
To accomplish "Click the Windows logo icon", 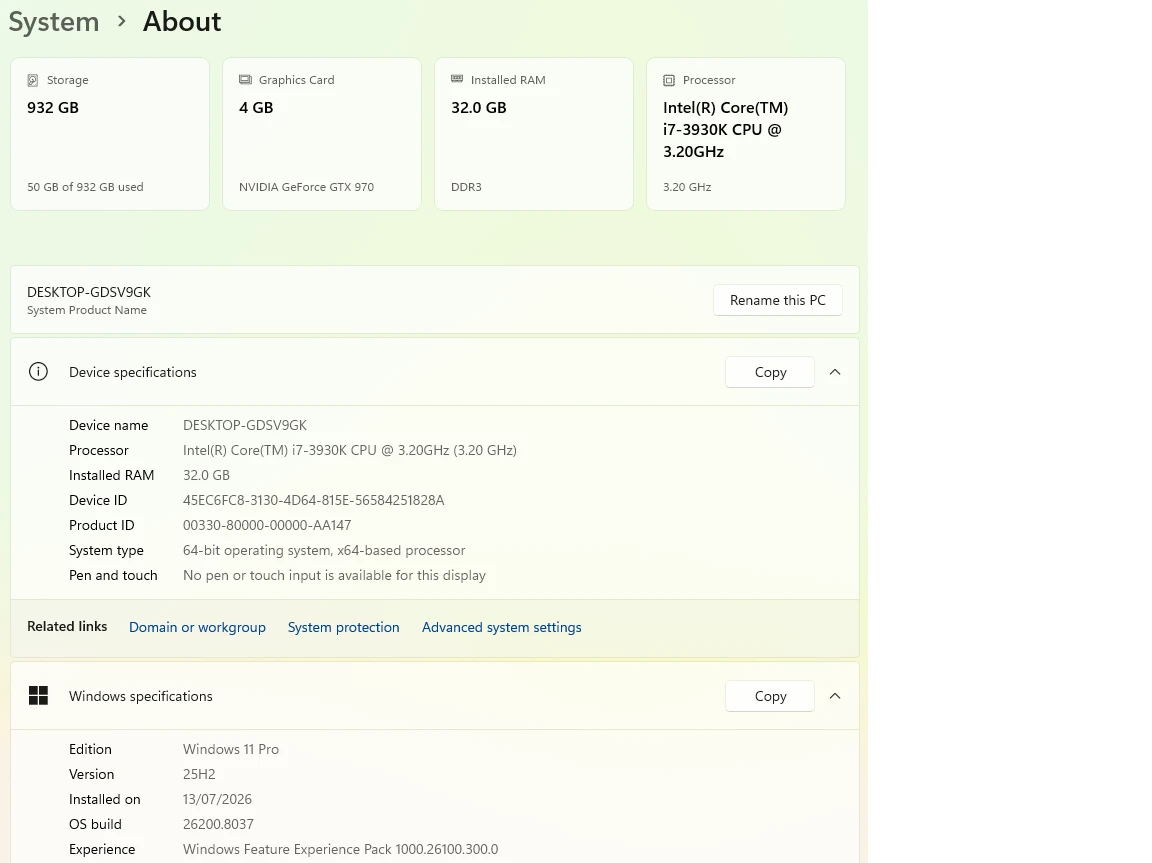I will tap(38, 696).
